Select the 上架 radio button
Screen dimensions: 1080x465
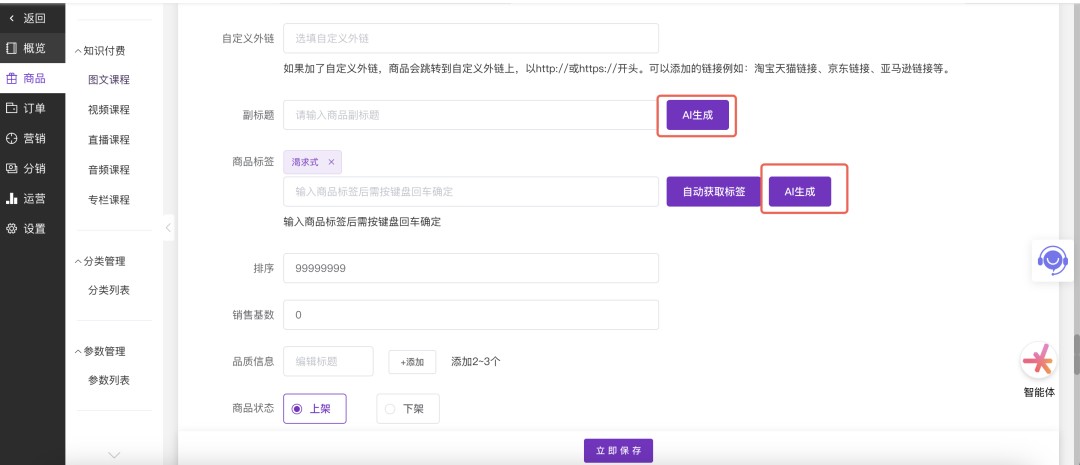(296, 408)
